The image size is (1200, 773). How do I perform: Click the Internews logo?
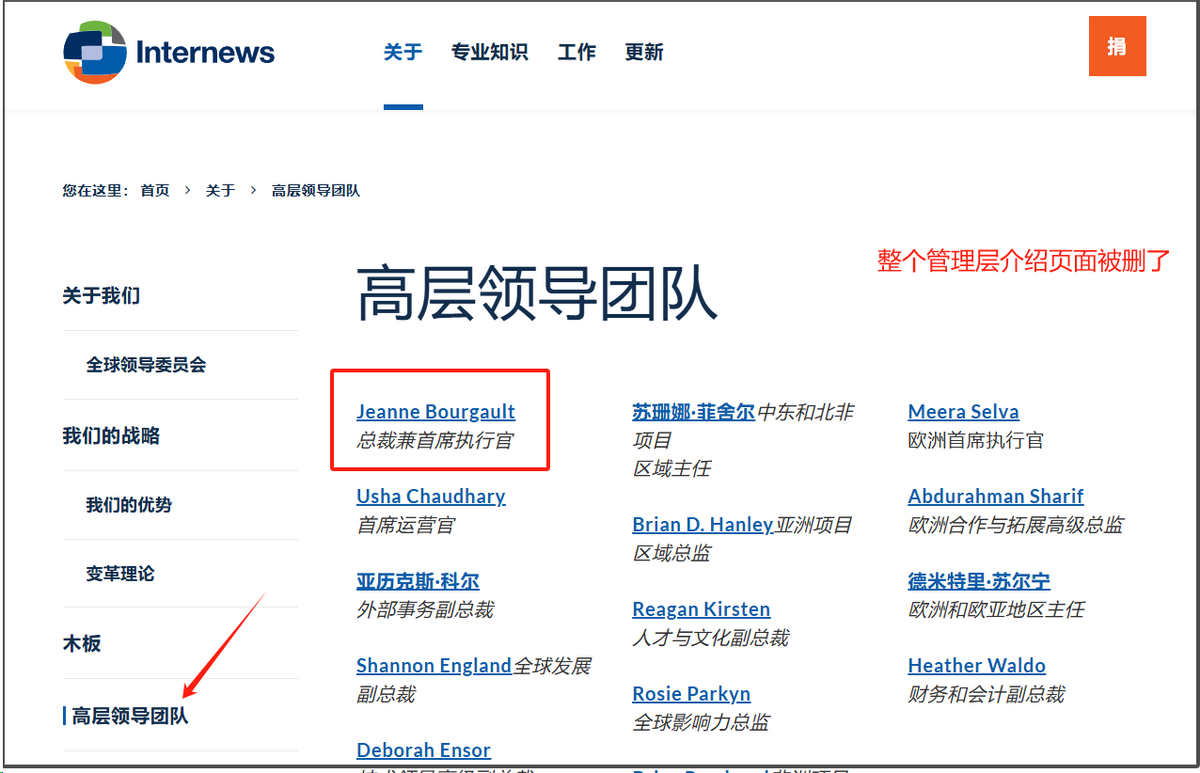coord(169,52)
